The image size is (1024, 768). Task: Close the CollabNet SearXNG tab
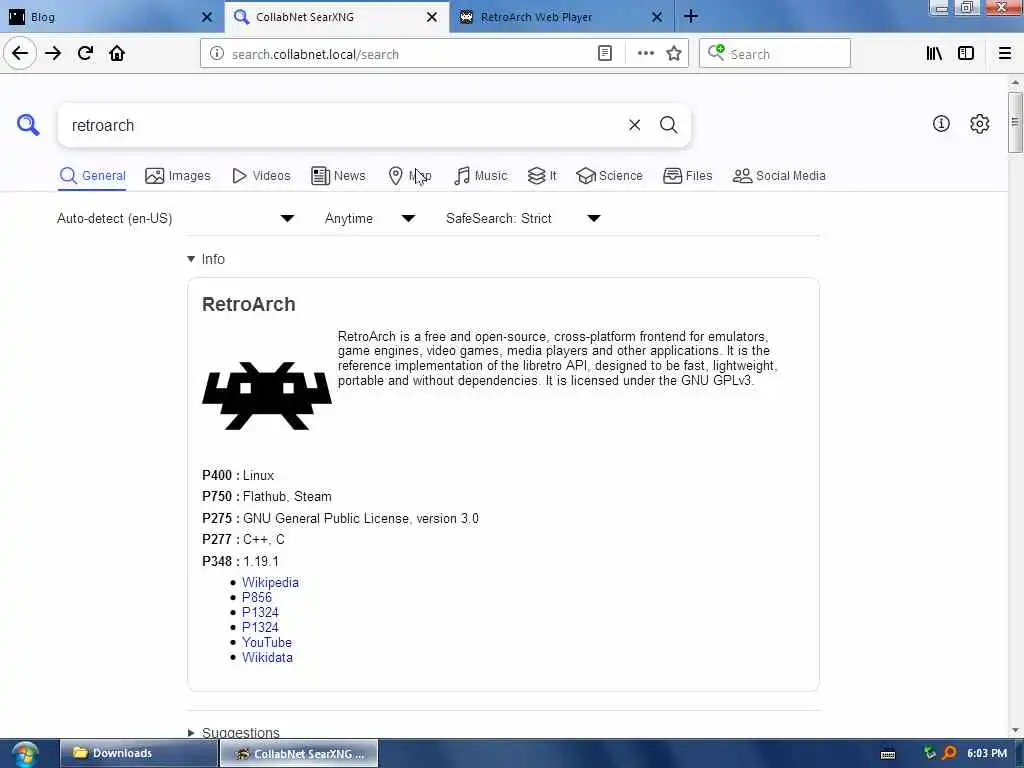[432, 17]
